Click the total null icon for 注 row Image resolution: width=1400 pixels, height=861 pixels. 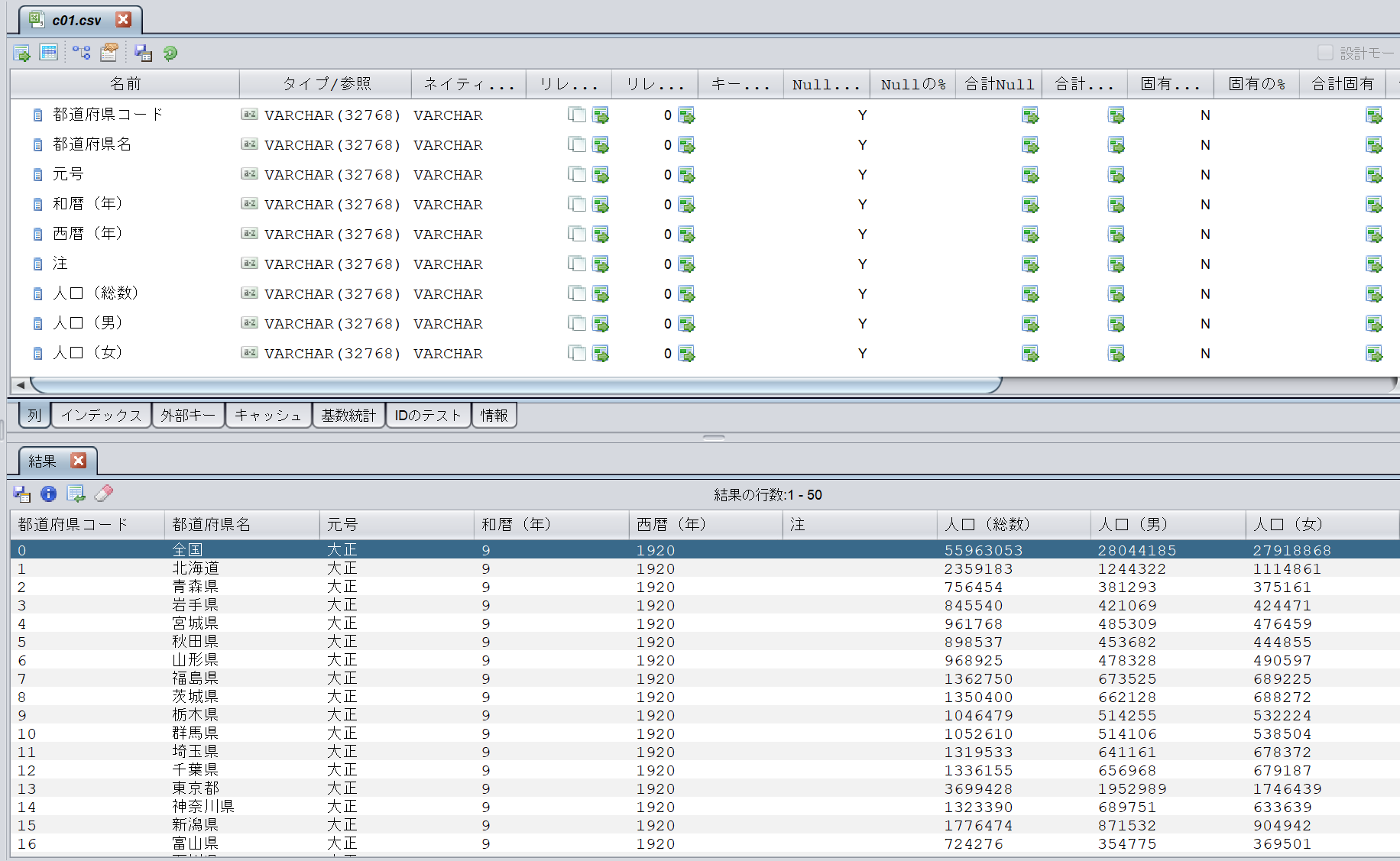pos(1030,264)
